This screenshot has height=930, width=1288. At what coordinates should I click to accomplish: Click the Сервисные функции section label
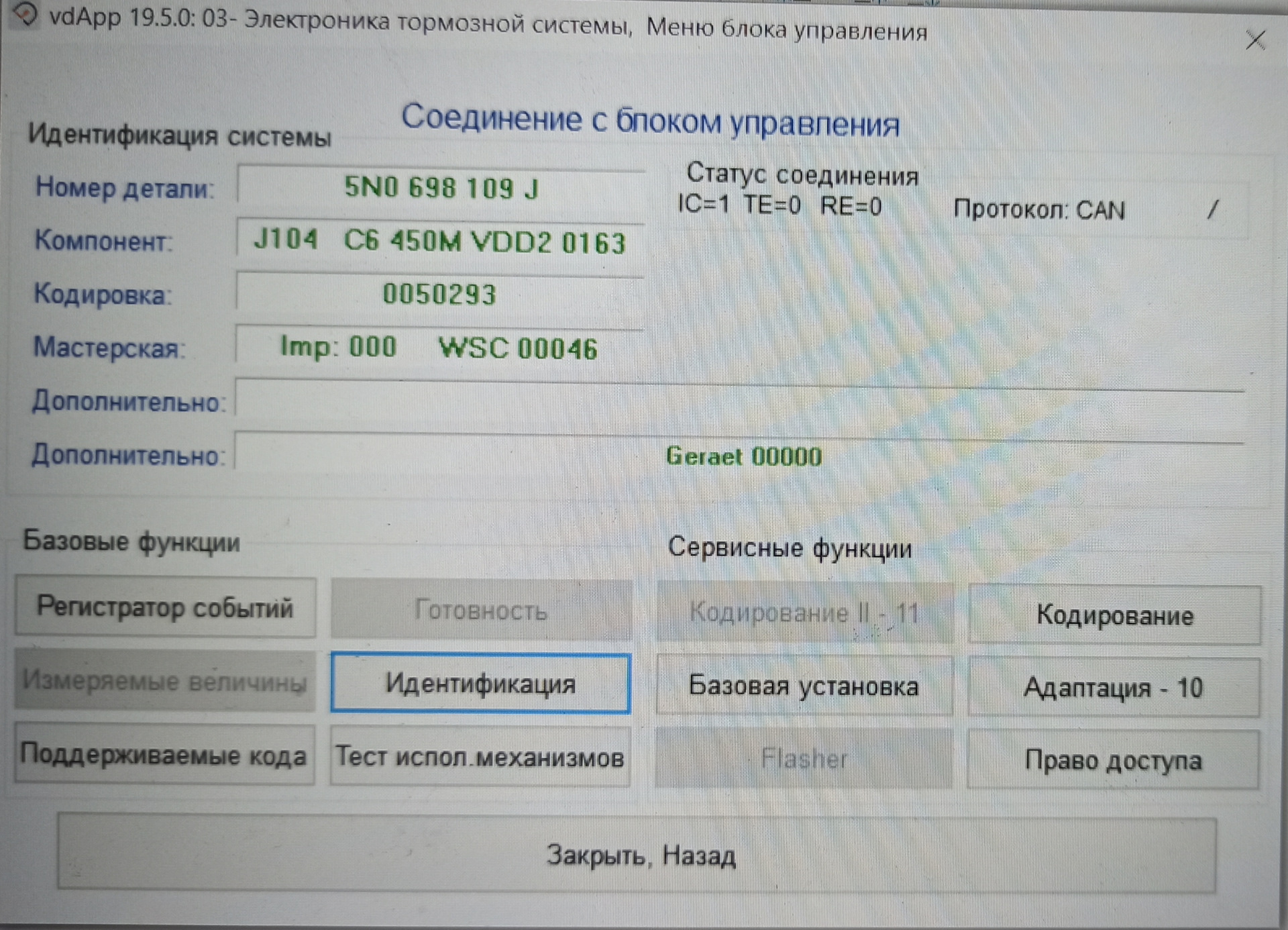click(790, 548)
